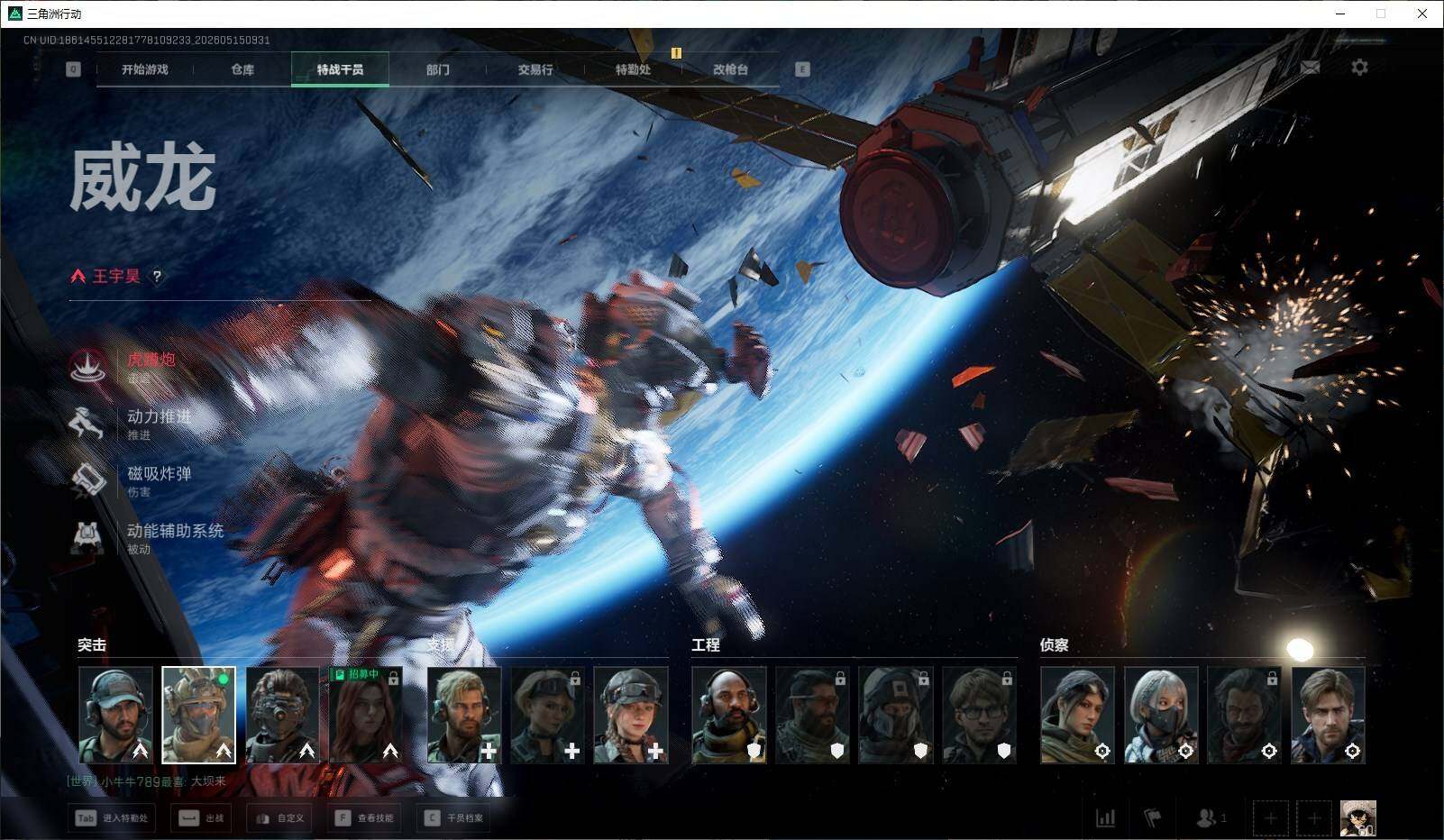Viewport: 1444px width, 840px height.
Task: Select the 动力推进 skill icon
Action: [87, 424]
